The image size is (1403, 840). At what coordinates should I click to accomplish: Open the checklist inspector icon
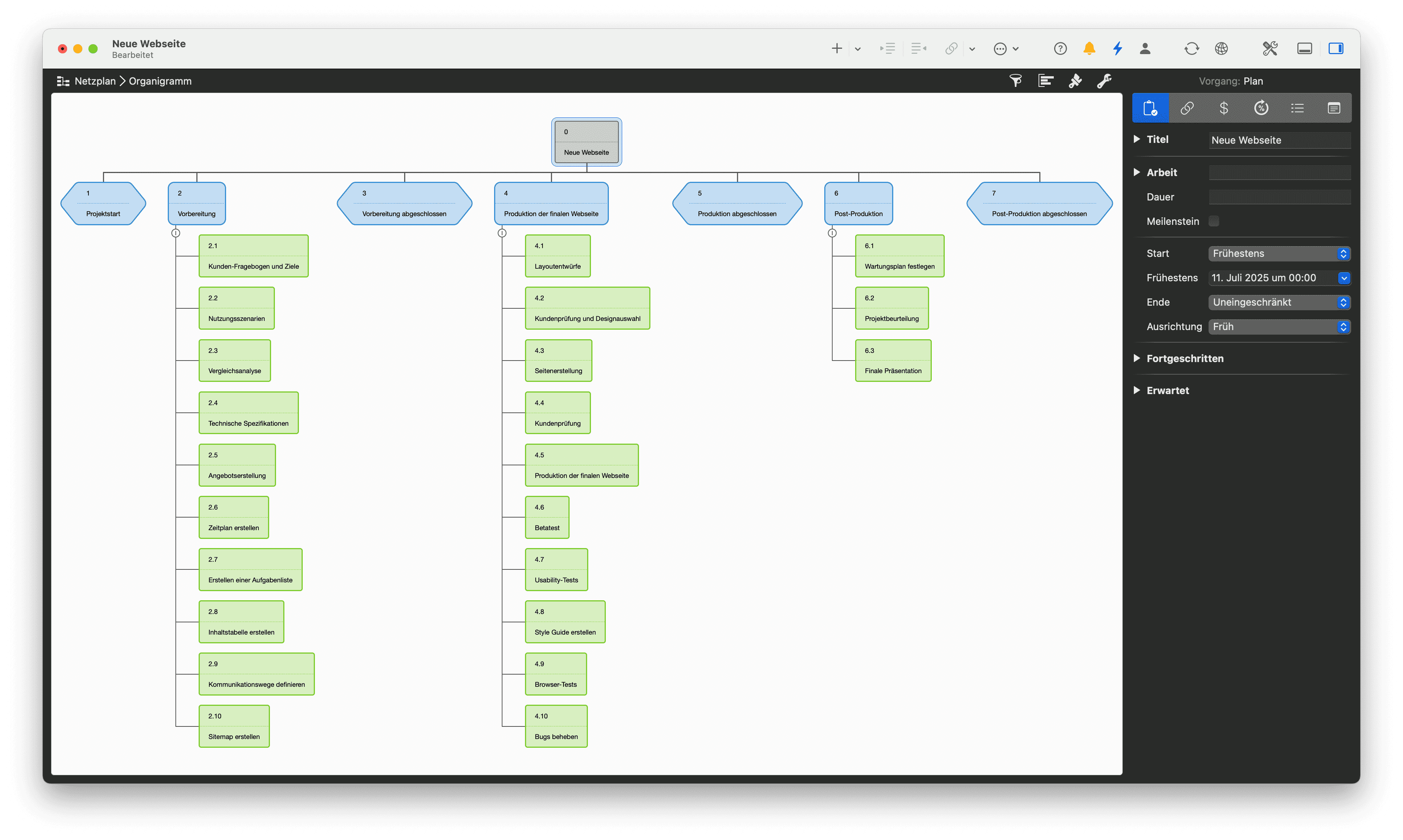(x=1297, y=107)
